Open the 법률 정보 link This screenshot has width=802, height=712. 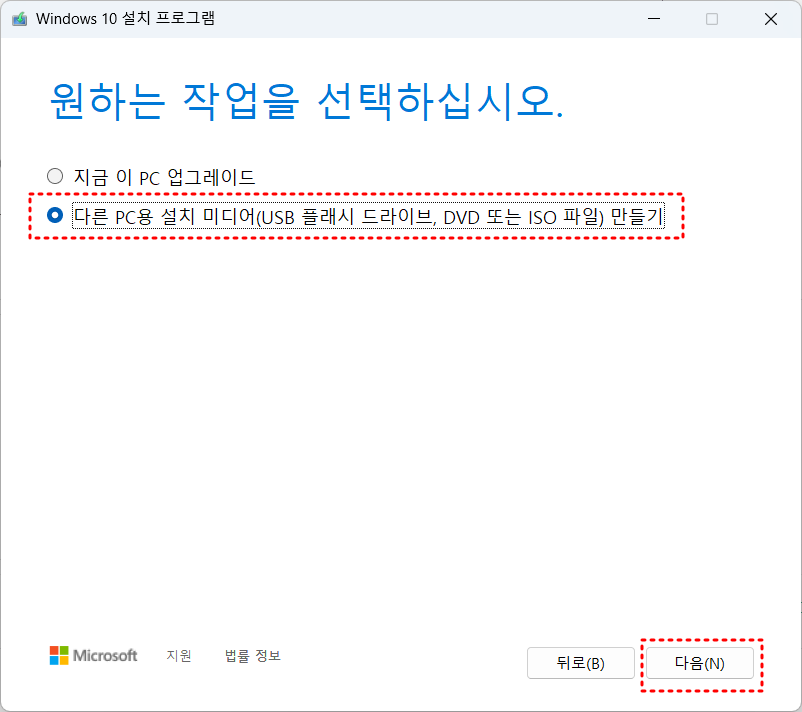(x=253, y=656)
